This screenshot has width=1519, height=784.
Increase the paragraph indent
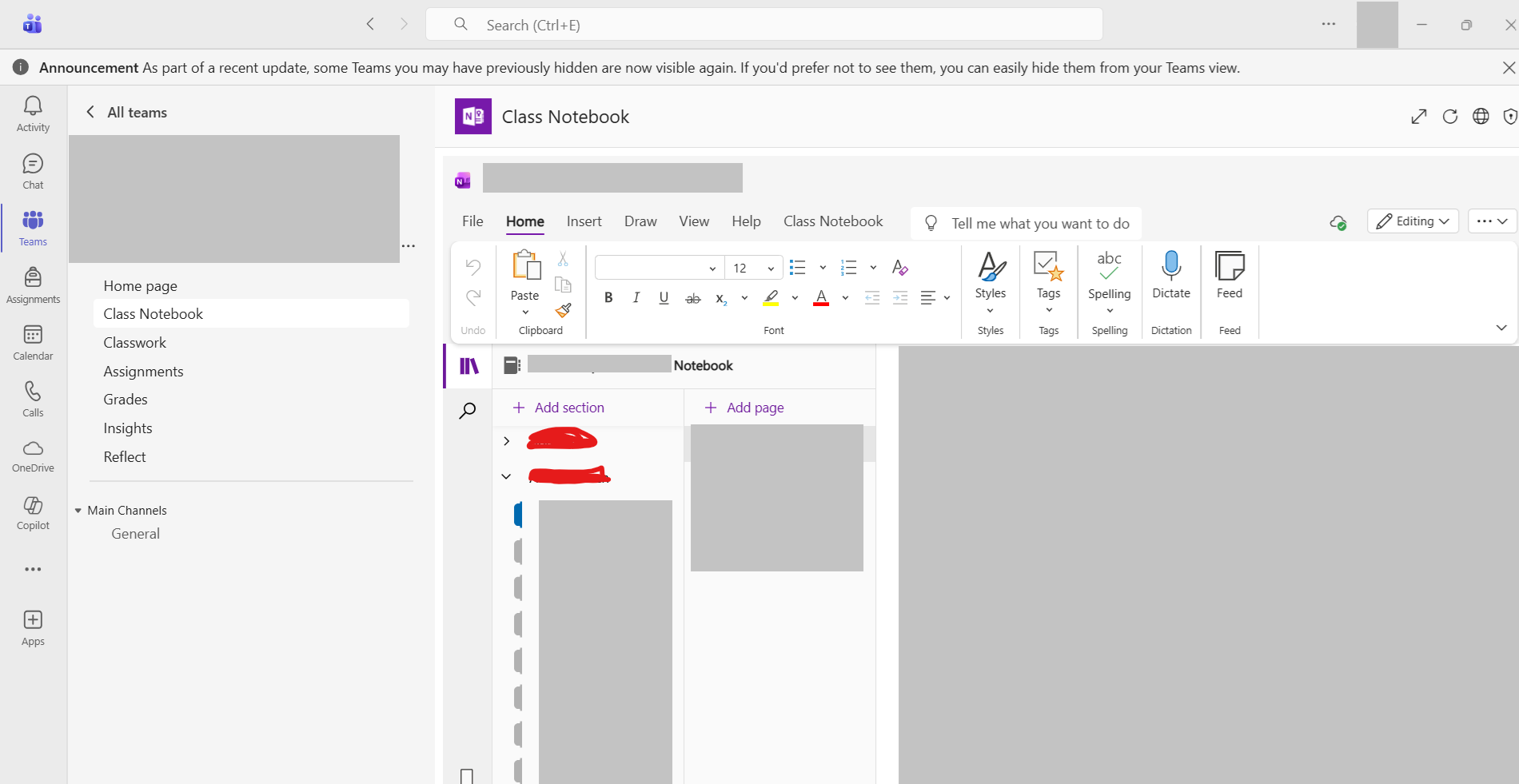(900, 298)
